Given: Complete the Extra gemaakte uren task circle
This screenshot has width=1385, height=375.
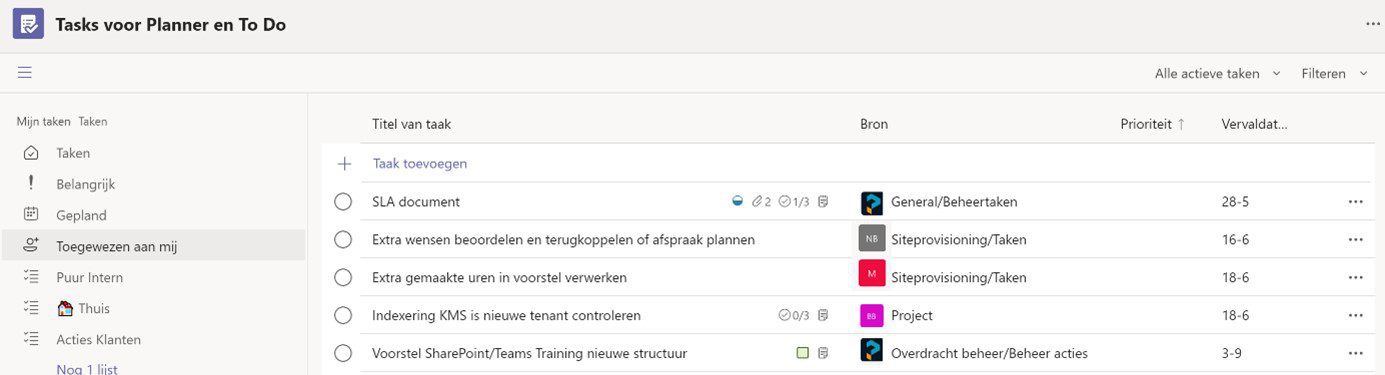Looking at the screenshot, I should click(343, 277).
